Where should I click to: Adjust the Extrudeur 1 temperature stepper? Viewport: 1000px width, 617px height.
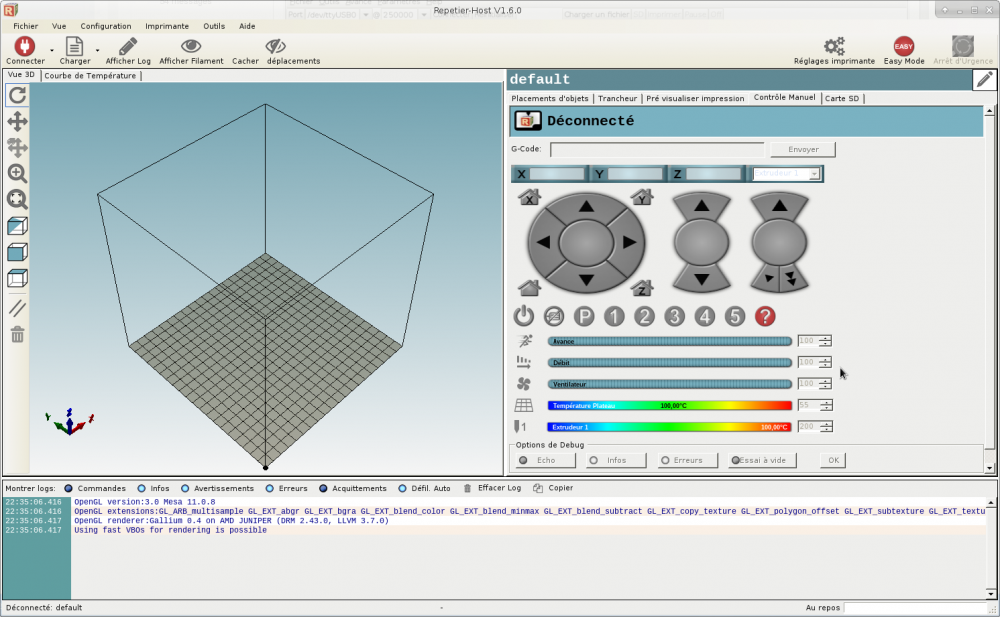pos(826,427)
